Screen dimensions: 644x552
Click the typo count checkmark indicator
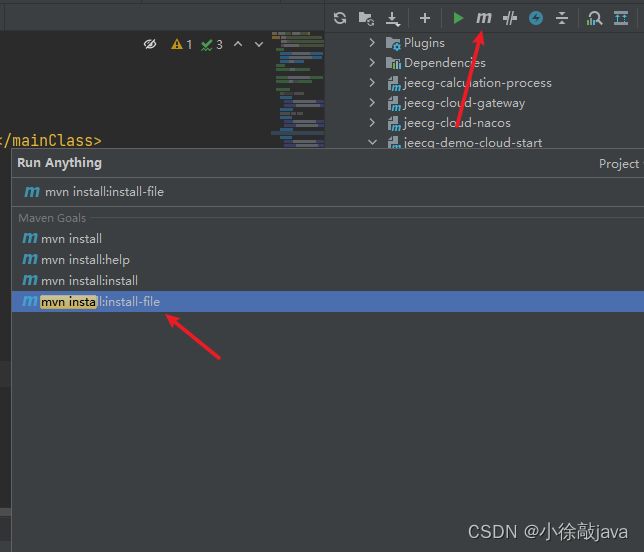(212, 44)
